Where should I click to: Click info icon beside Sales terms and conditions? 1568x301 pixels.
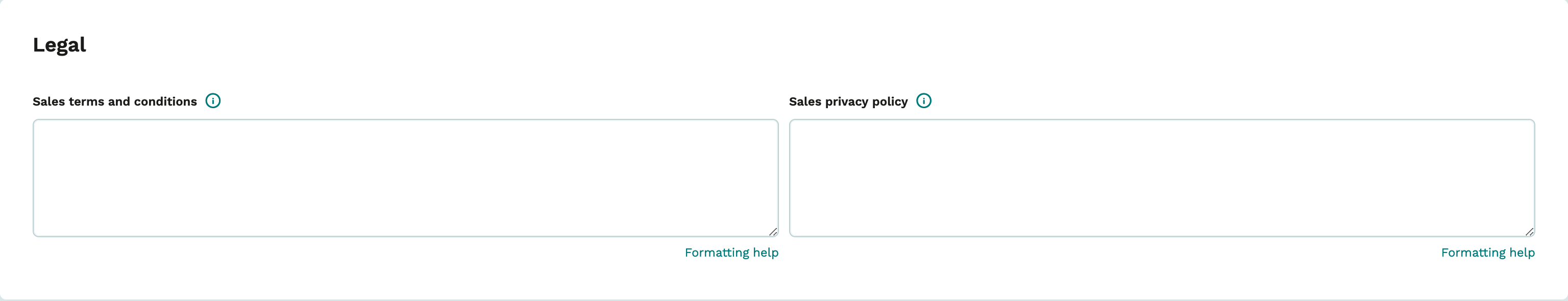(213, 101)
